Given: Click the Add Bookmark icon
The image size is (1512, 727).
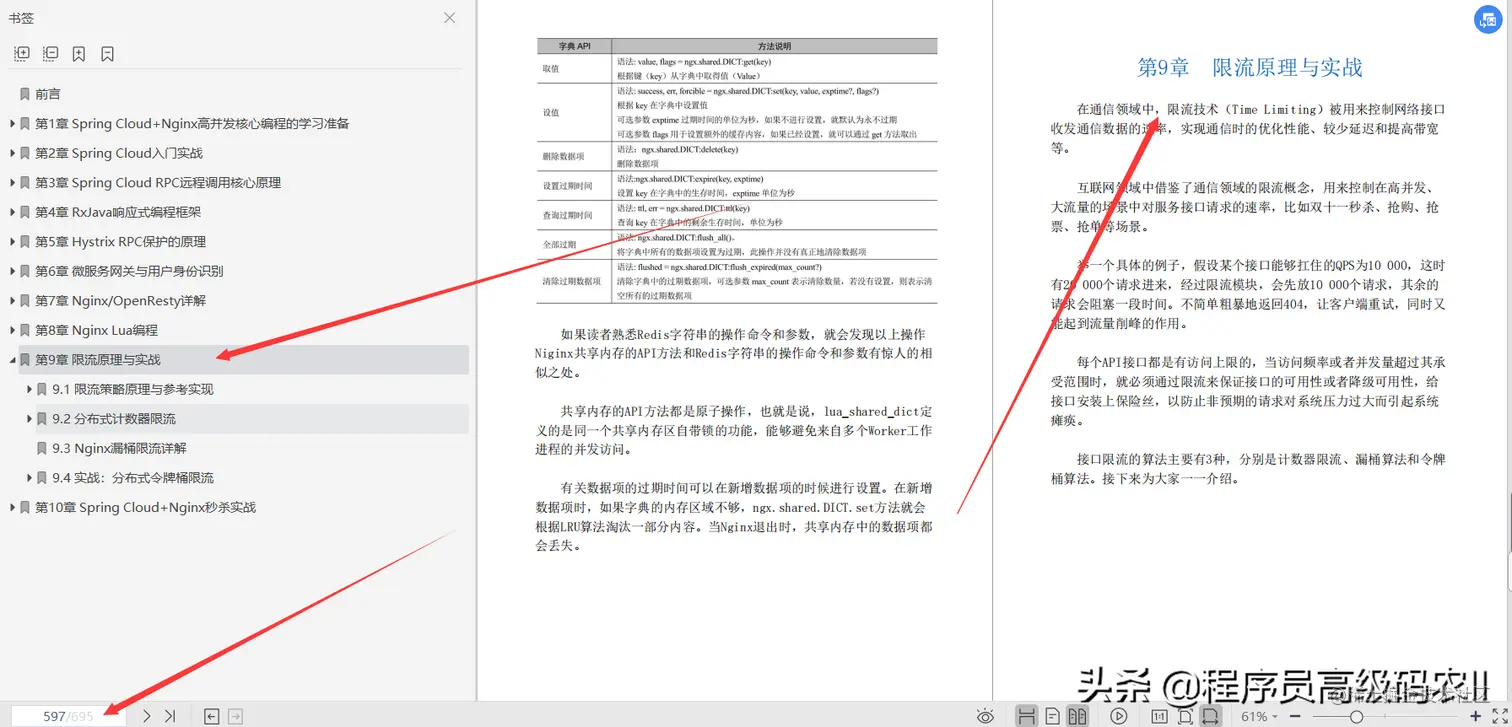Looking at the screenshot, I should coord(79,53).
